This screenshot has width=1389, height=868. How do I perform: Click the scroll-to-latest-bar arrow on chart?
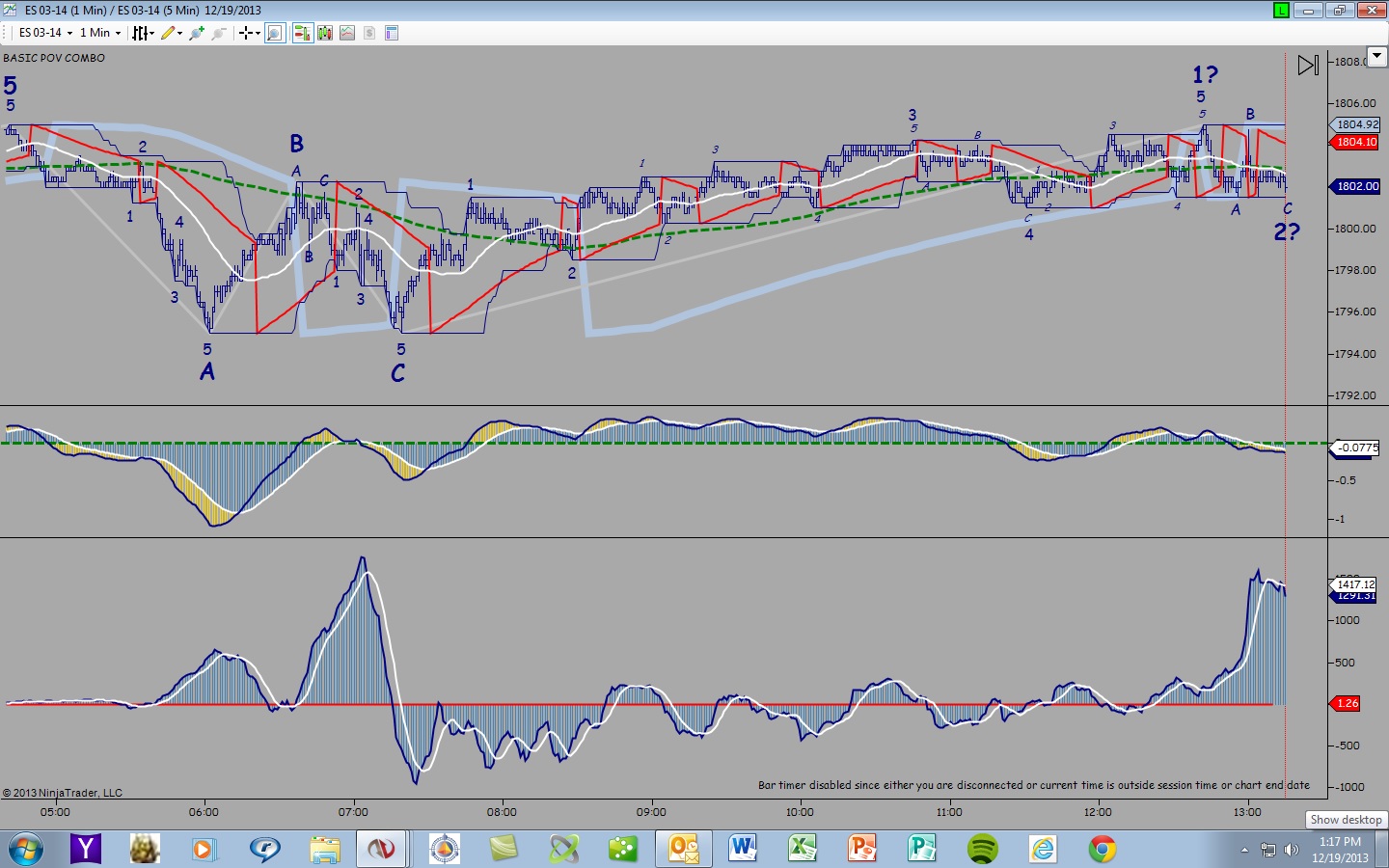coord(1308,66)
